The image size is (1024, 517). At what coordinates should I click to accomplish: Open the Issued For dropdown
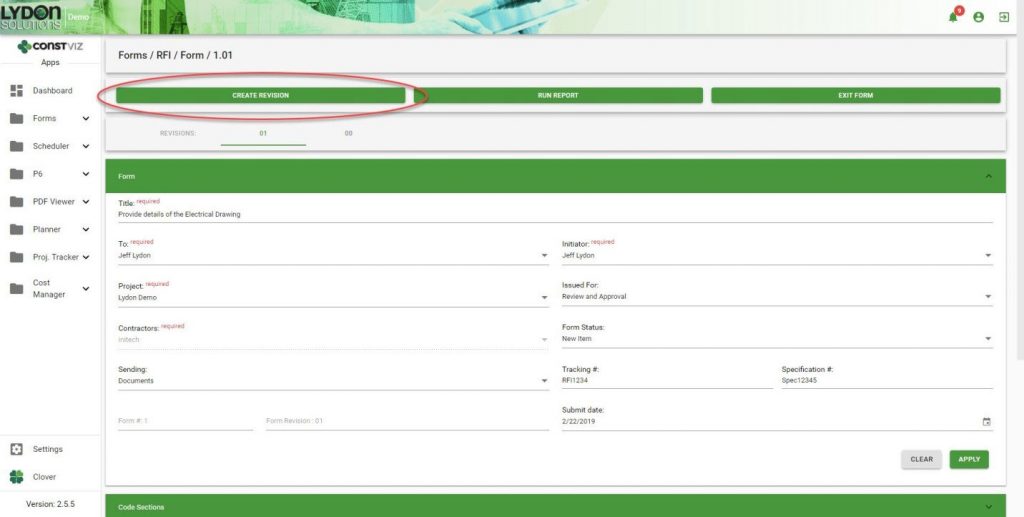point(988,297)
